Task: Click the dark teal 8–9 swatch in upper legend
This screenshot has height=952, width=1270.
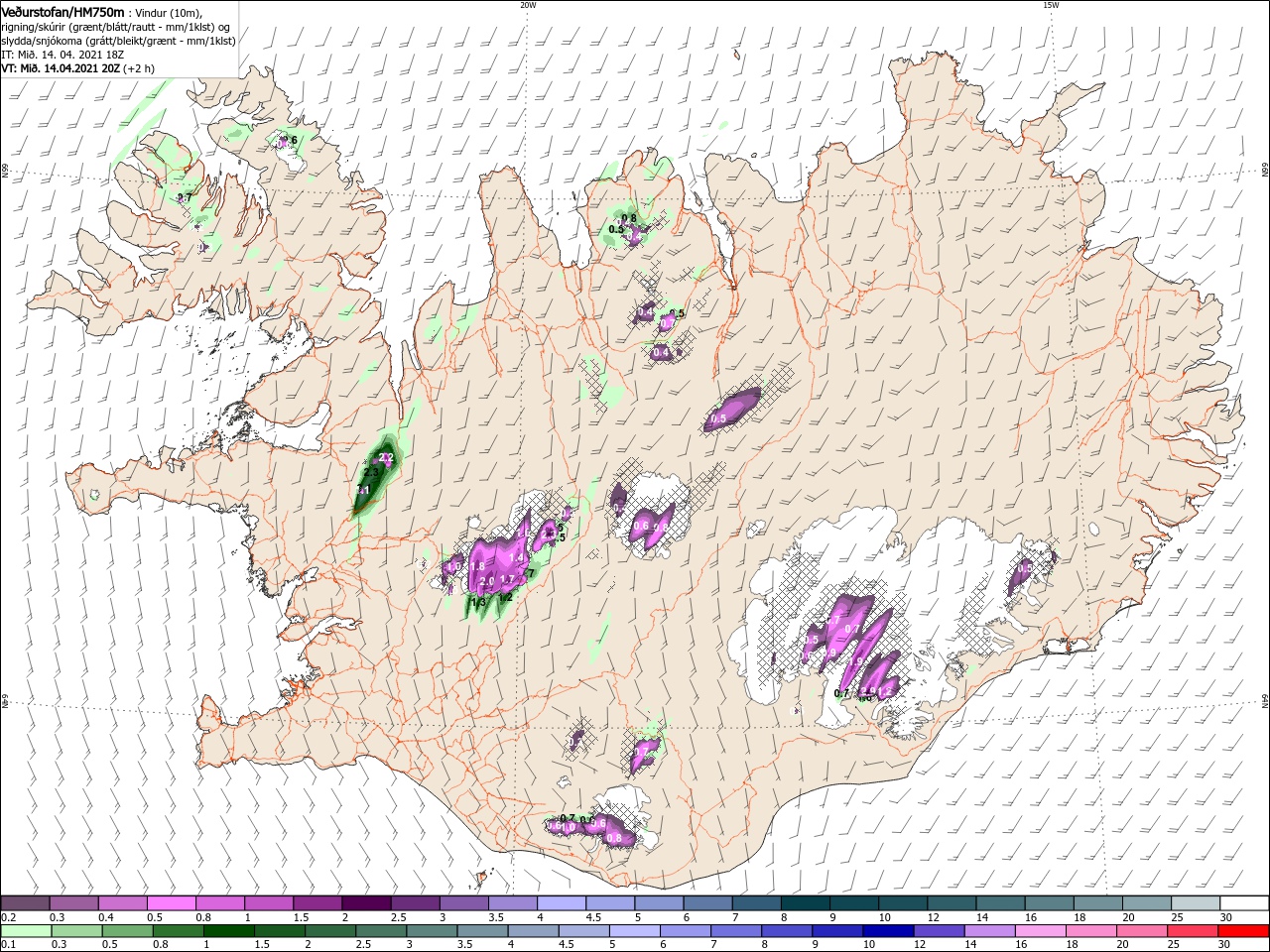Action: click(x=805, y=903)
